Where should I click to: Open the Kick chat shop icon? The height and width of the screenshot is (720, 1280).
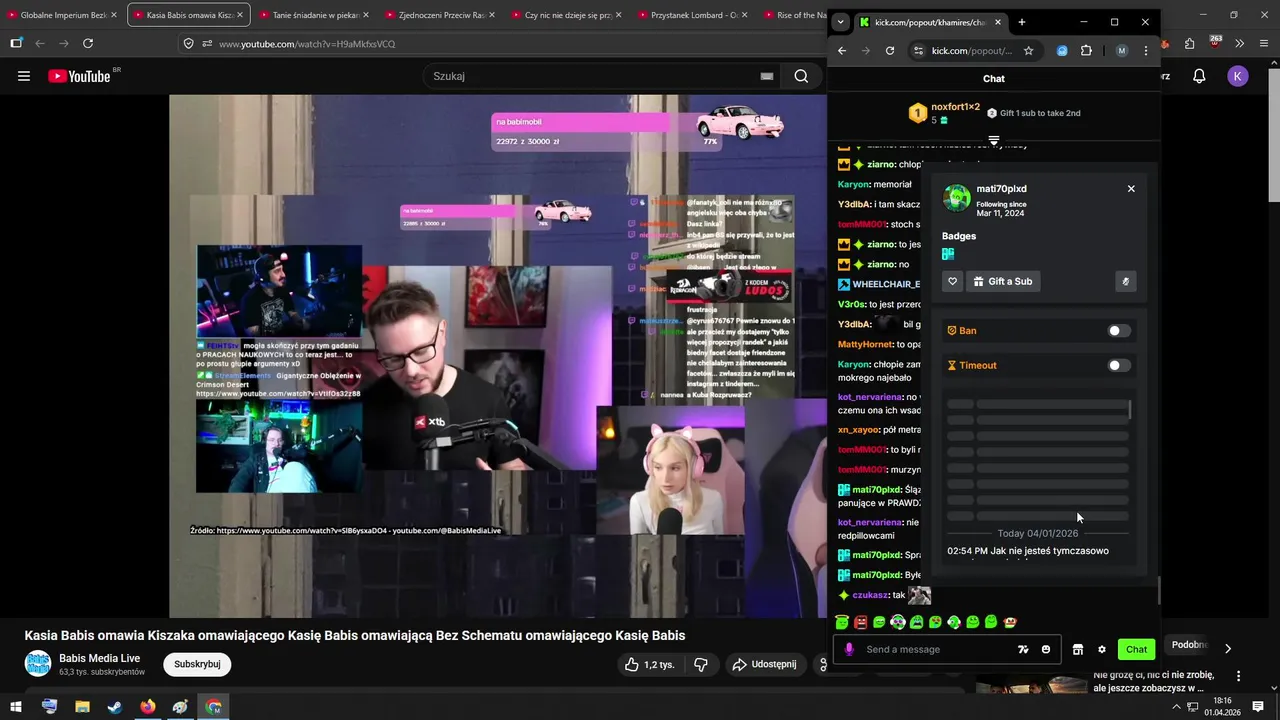(x=1077, y=649)
